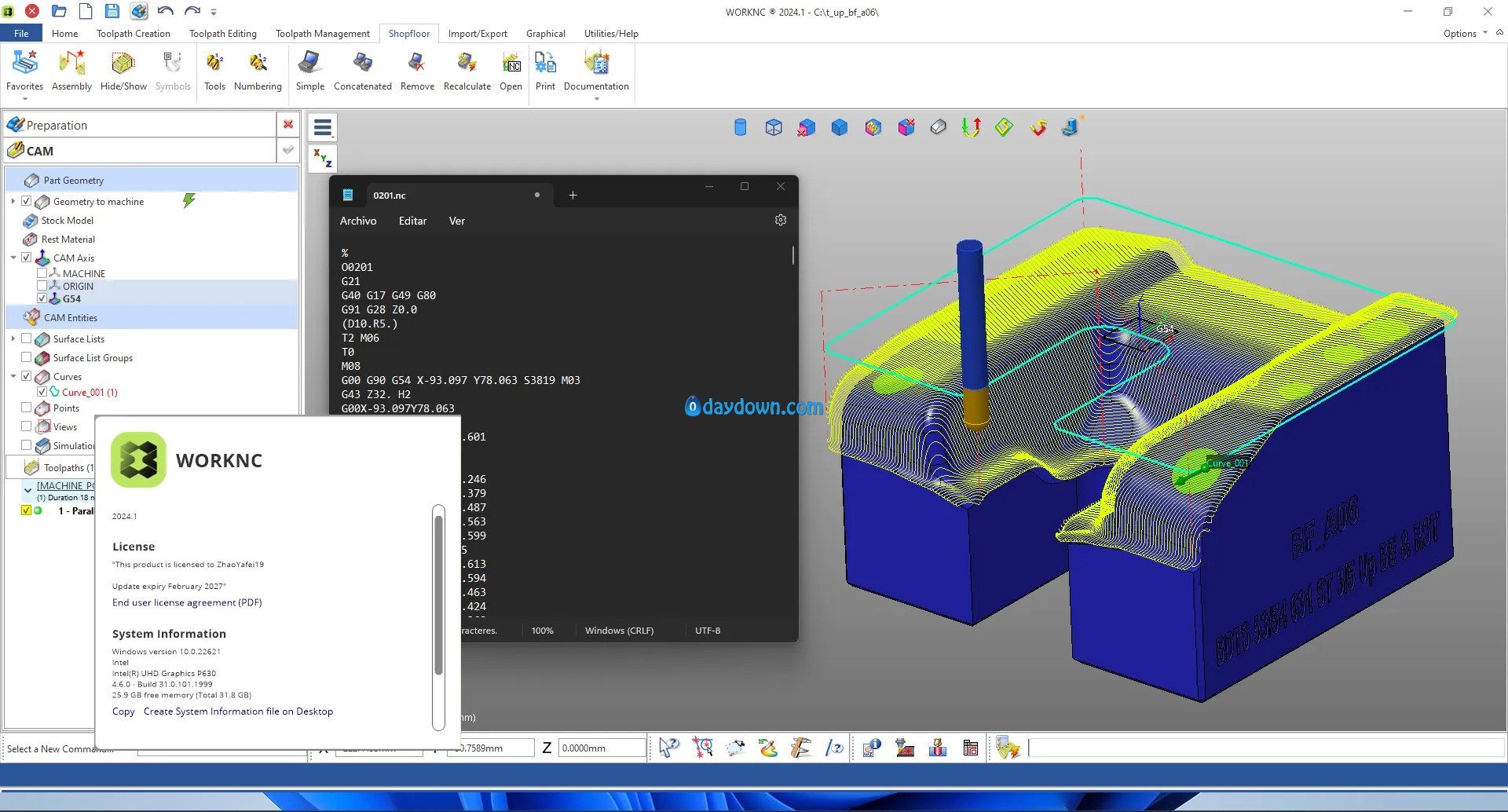This screenshot has height=812, width=1508.
Task: Click the axis arrows icon in viewport toolbar
Action: pos(972,127)
